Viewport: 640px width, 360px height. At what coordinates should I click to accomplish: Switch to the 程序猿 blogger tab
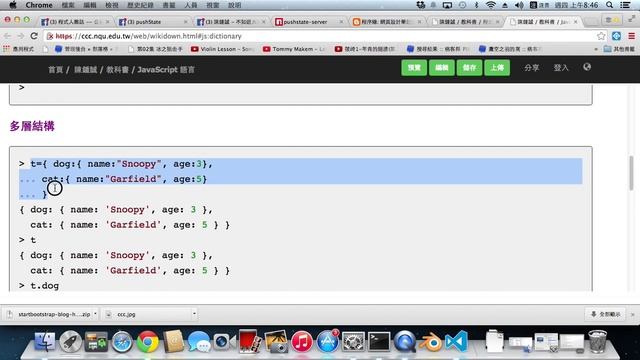(x=386, y=22)
